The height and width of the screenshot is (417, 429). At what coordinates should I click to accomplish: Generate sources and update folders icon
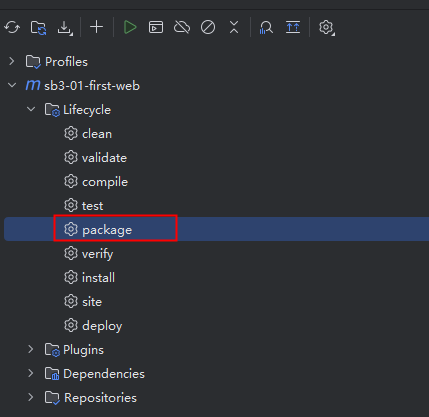pyautogui.click(x=38, y=27)
